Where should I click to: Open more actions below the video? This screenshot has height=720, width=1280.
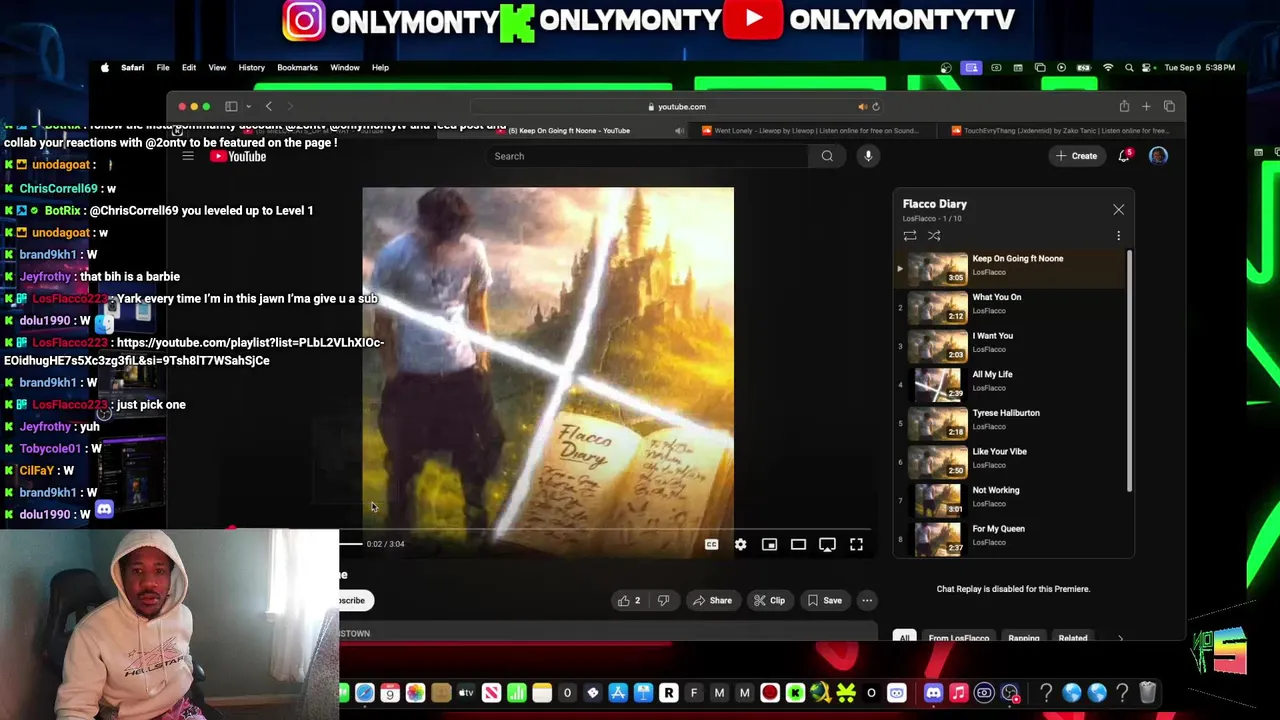867,600
